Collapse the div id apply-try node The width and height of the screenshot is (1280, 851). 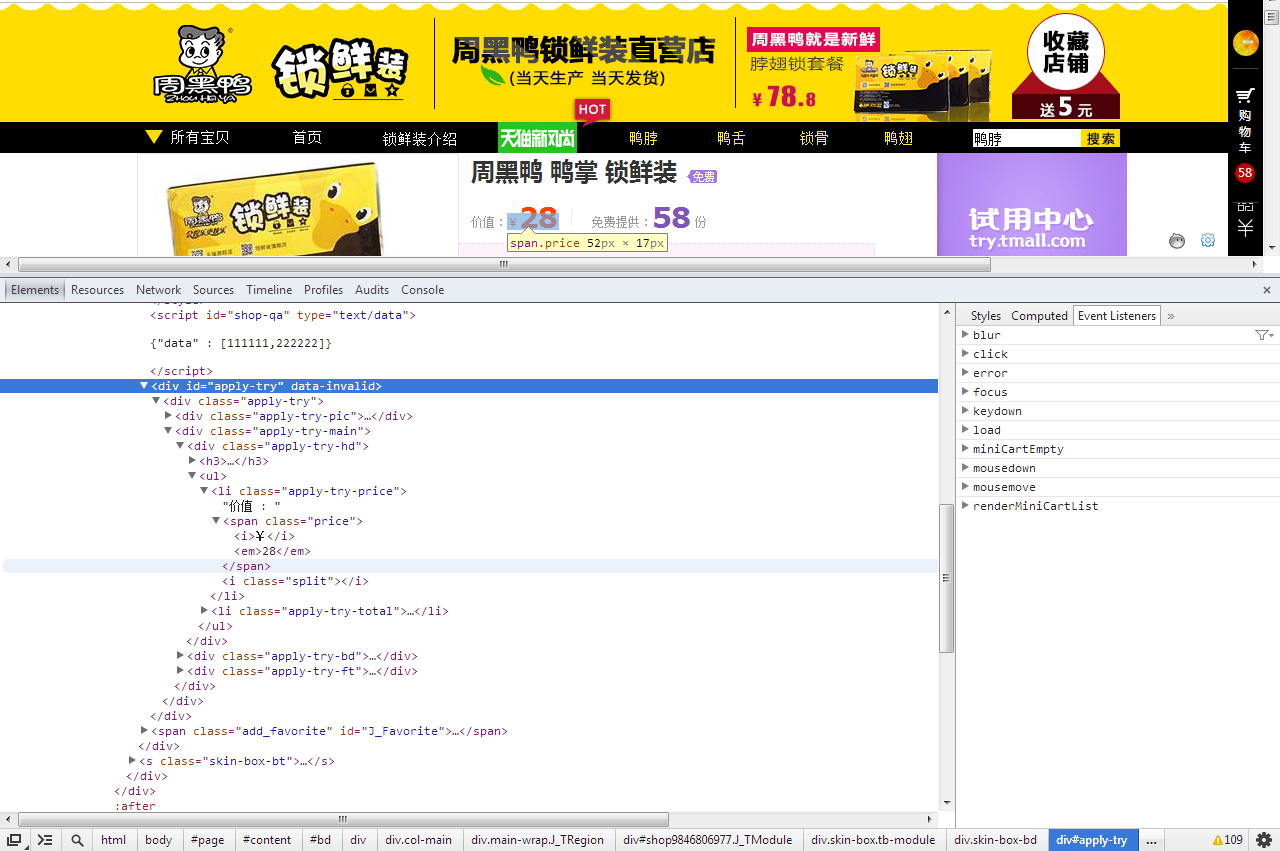coord(144,386)
